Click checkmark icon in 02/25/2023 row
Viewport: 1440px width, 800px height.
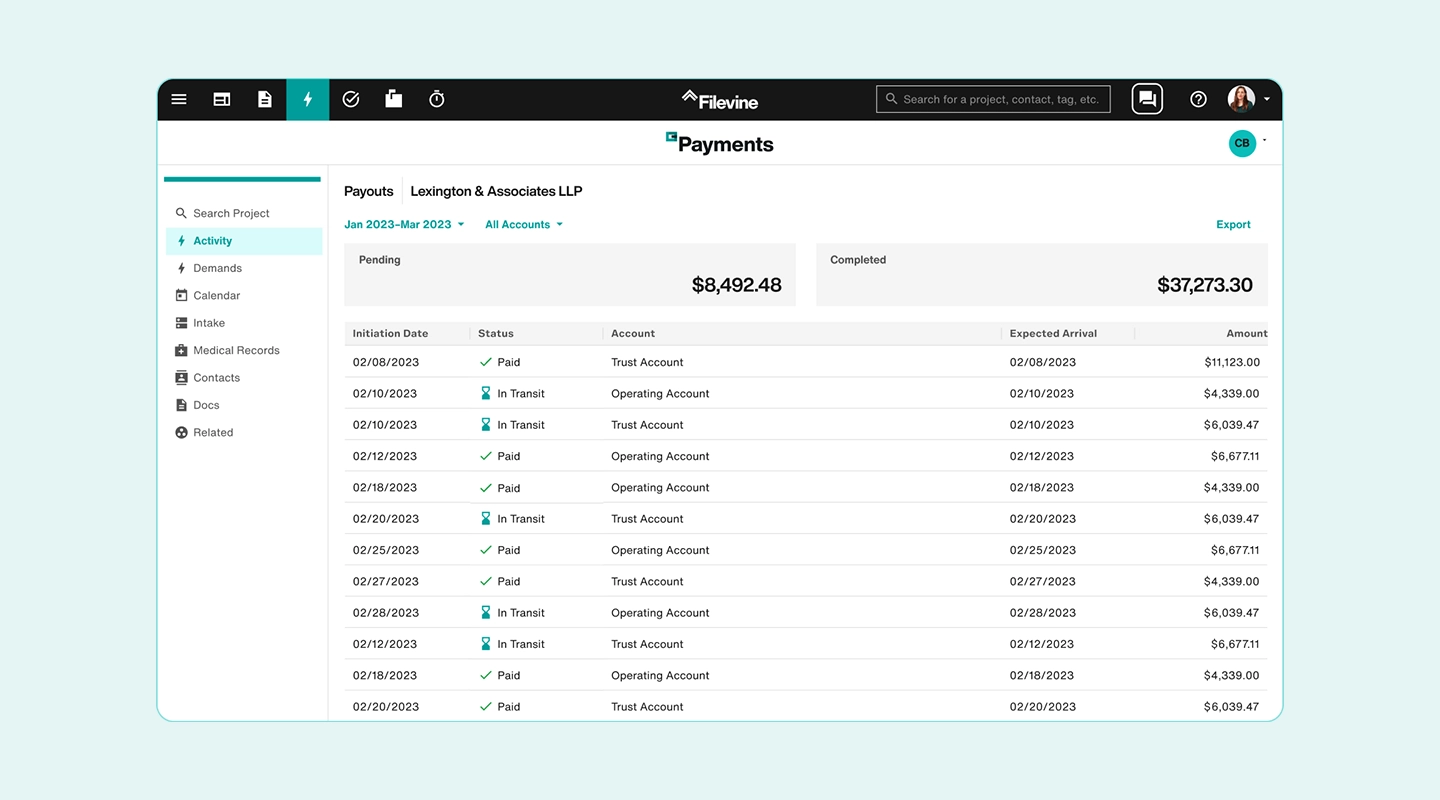pos(486,550)
